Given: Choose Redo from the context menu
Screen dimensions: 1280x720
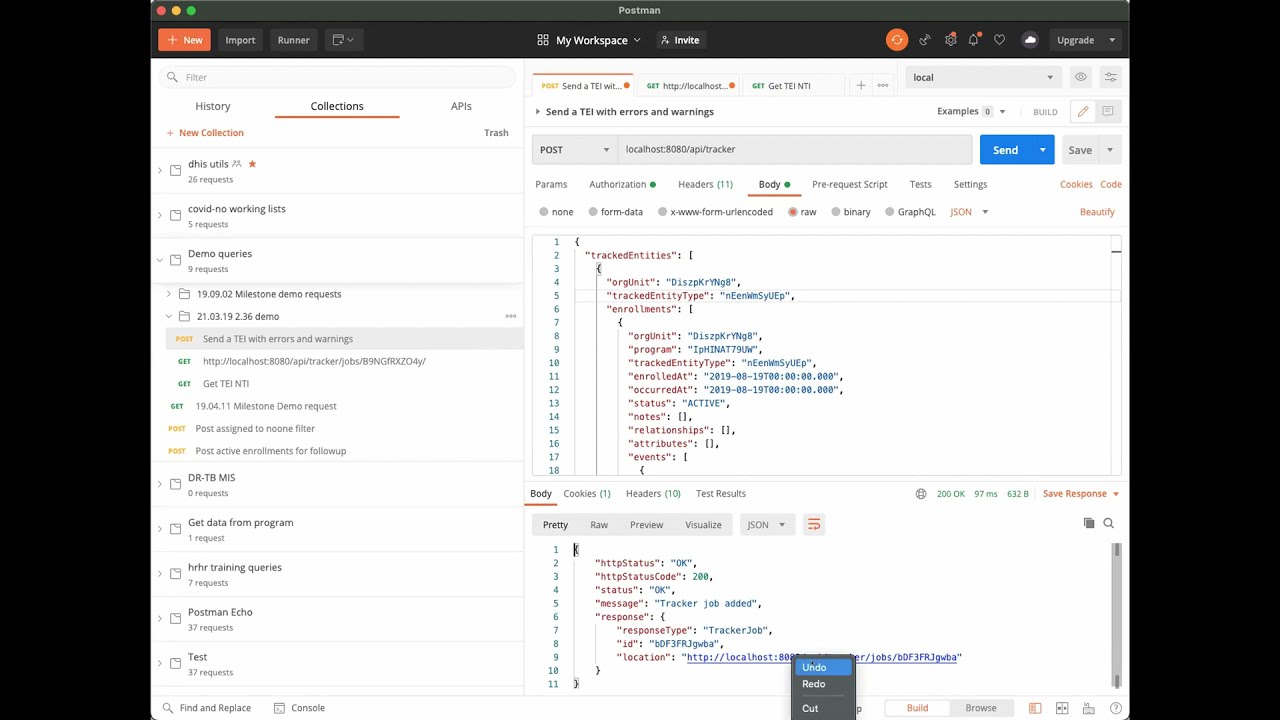Looking at the screenshot, I should (x=821, y=684).
